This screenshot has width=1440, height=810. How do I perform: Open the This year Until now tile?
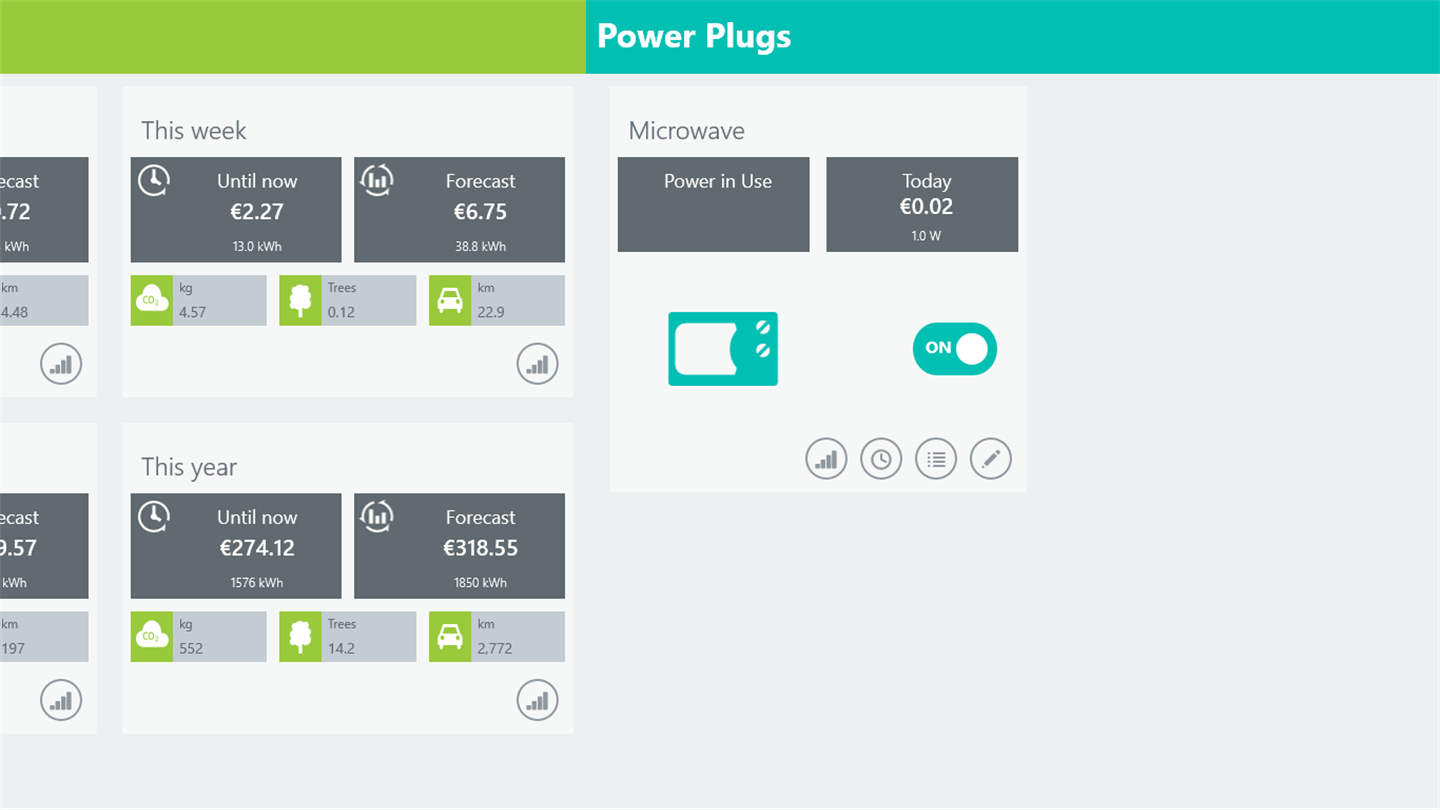tap(236, 545)
